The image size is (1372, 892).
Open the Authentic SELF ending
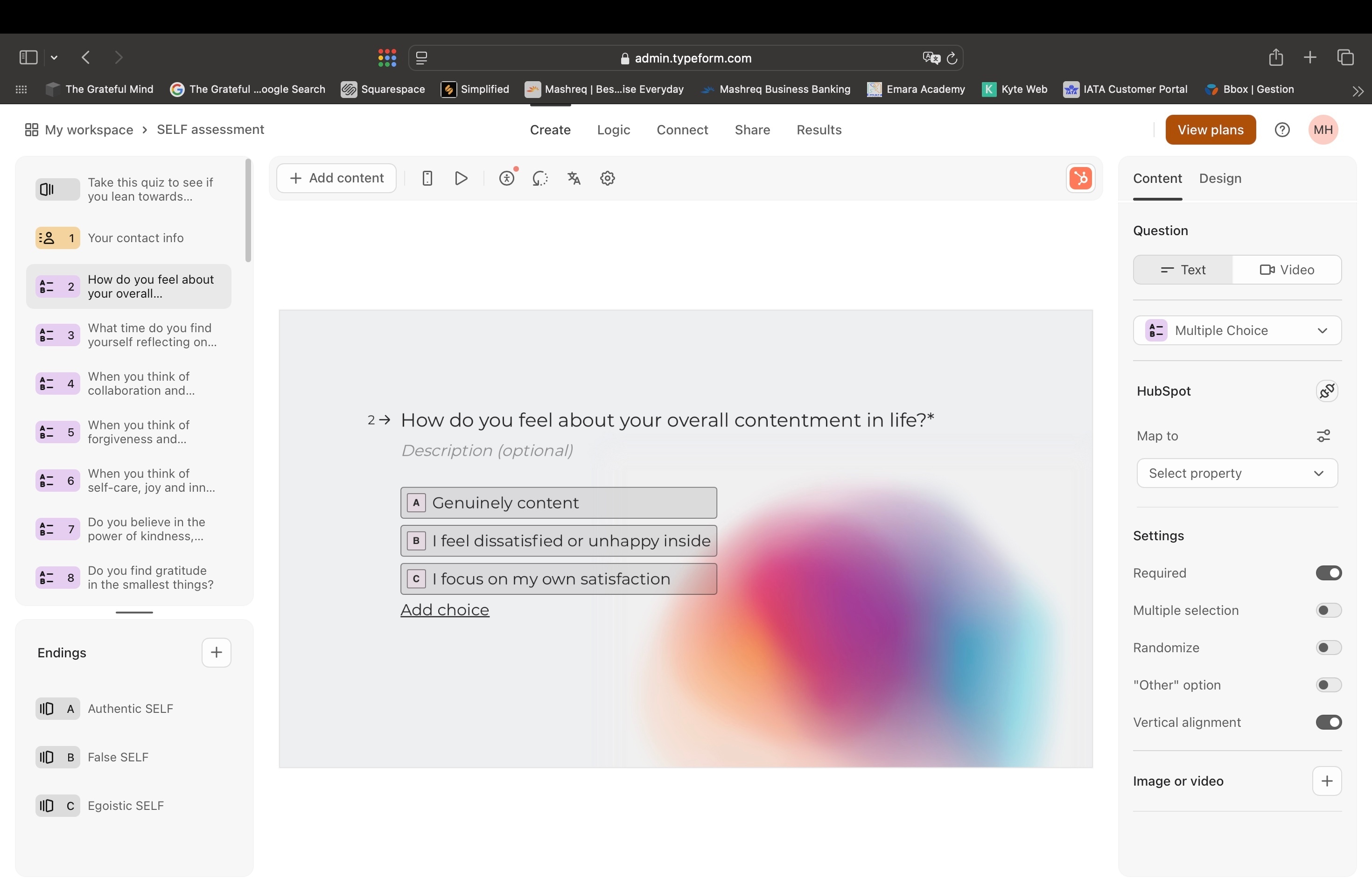click(x=128, y=708)
